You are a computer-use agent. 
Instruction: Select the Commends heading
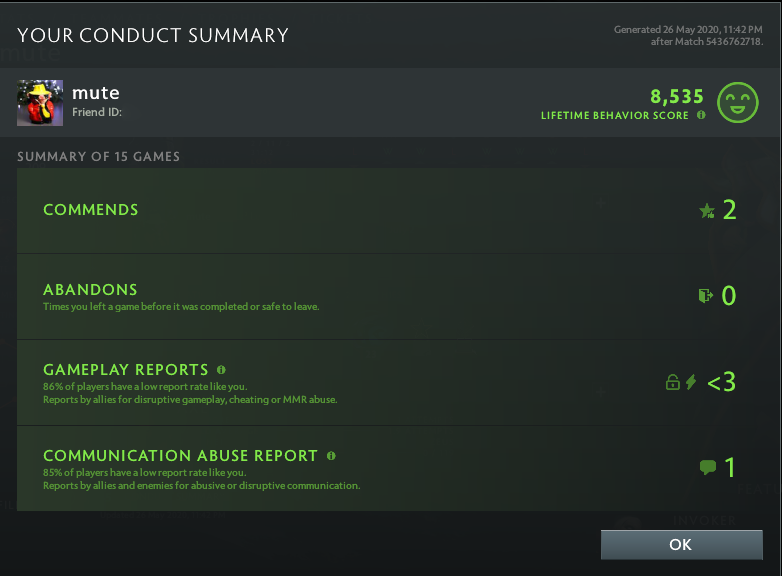[91, 210]
